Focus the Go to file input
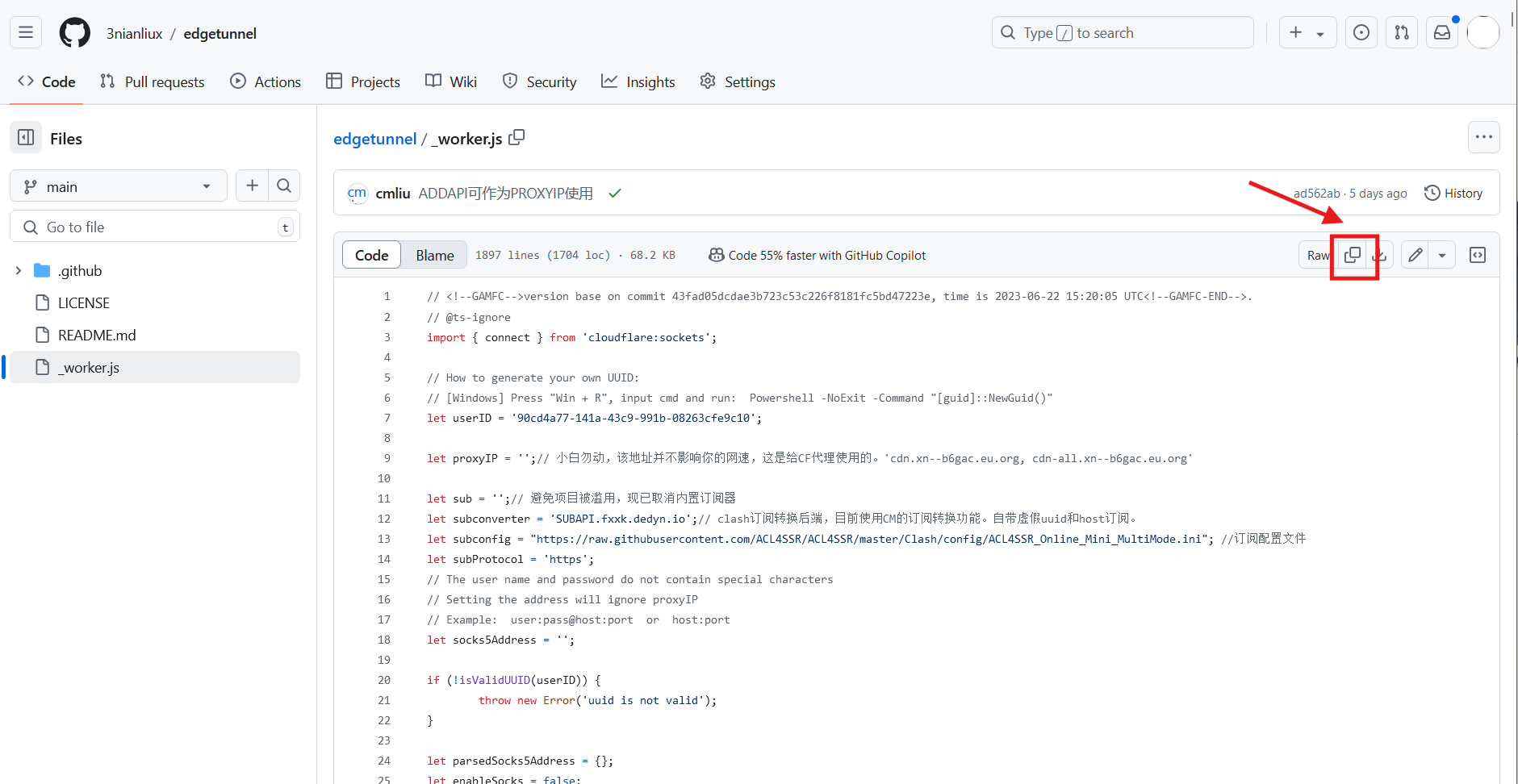The height and width of the screenshot is (784, 1518). point(155,227)
